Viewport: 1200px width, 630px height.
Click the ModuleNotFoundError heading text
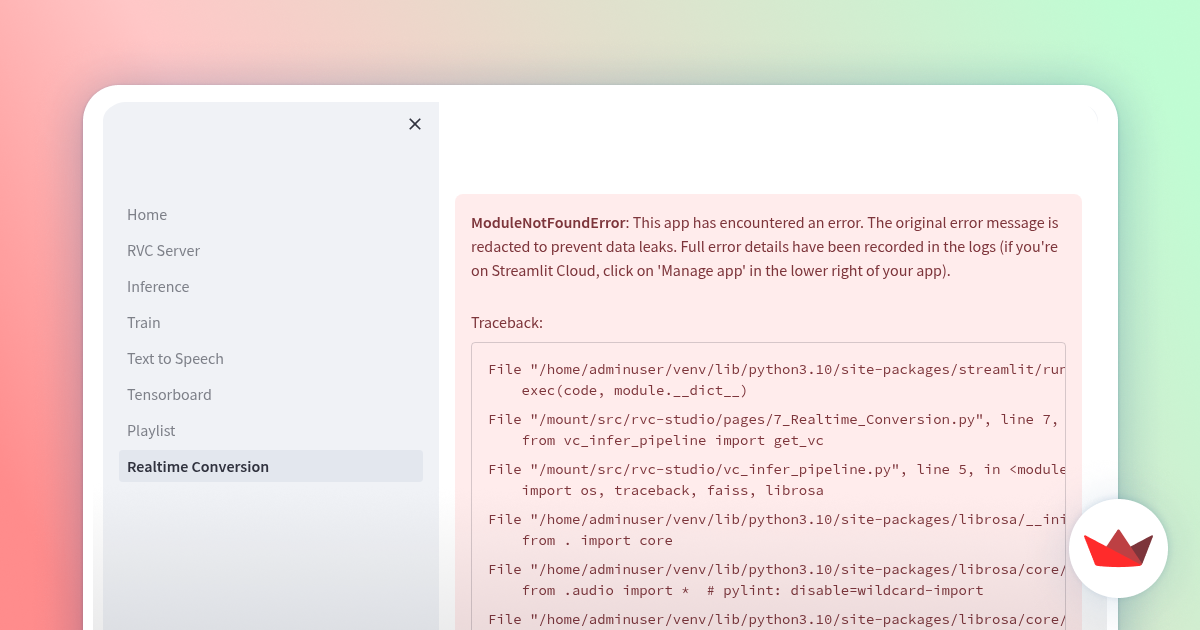pyautogui.click(x=548, y=223)
